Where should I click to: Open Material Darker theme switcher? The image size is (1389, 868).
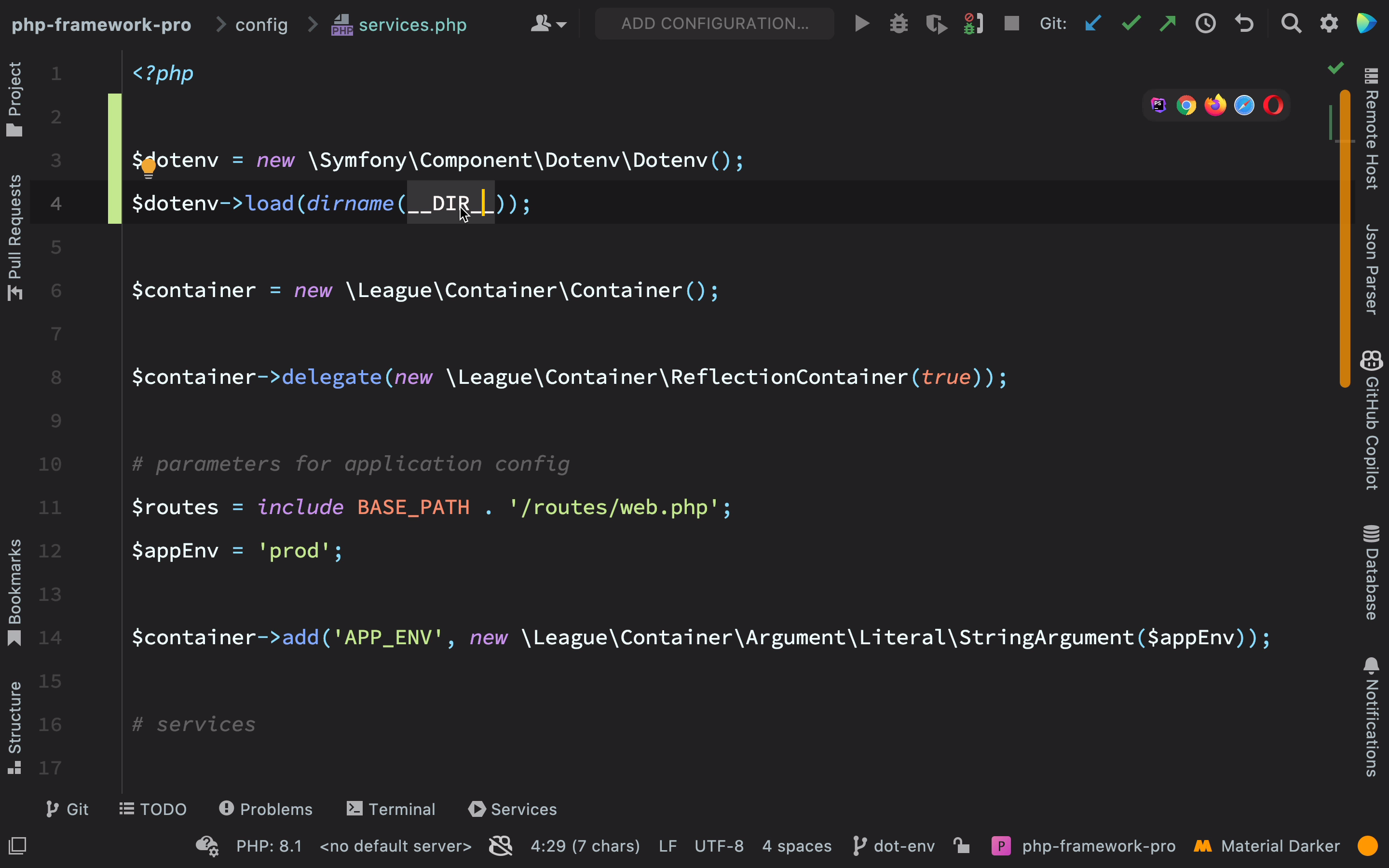[x=1267, y=846]
